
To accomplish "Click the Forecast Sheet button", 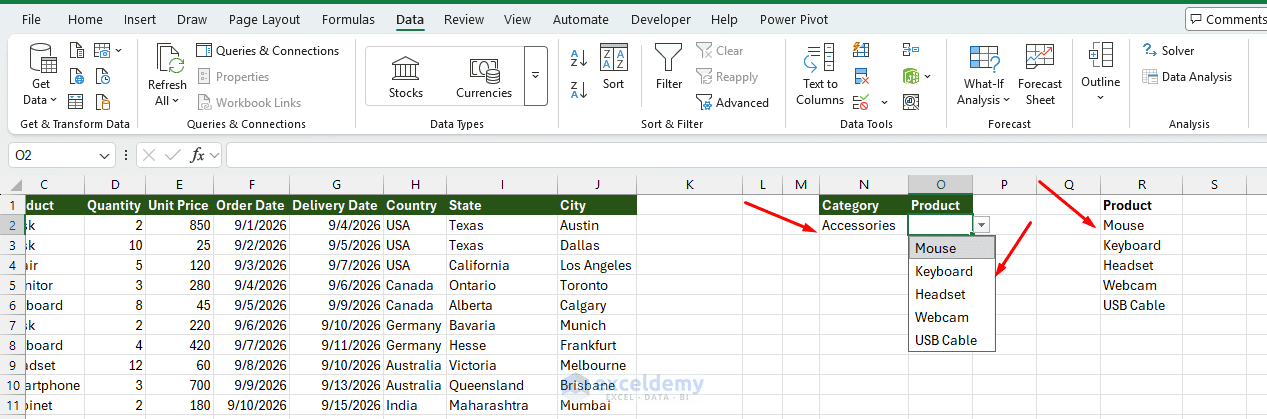I will pos(1040,75).
